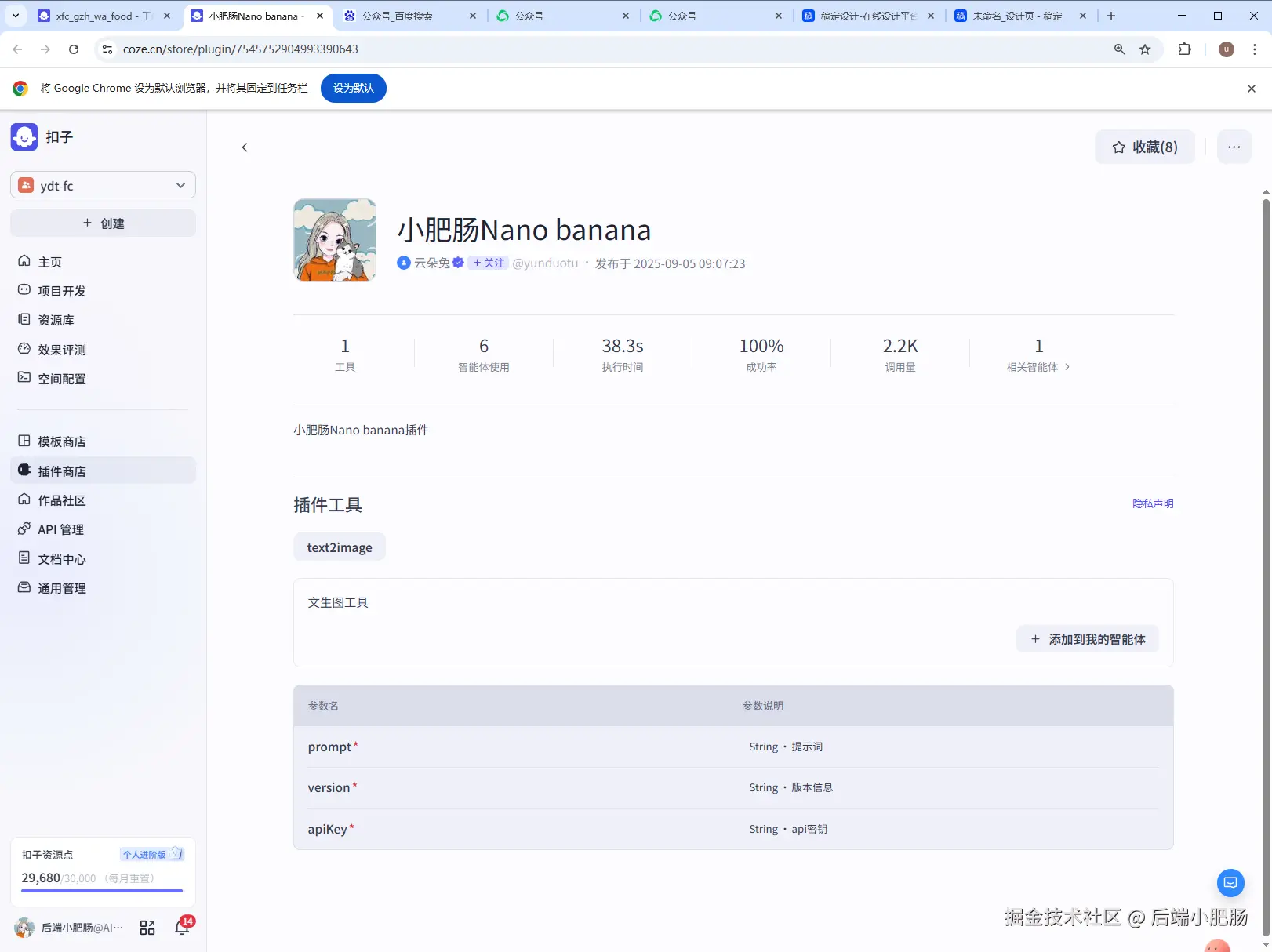This screenshot has width=1272, height=952.
Task: Click the 收藏(8) favorite button
Action: [x=1145, y=147]
